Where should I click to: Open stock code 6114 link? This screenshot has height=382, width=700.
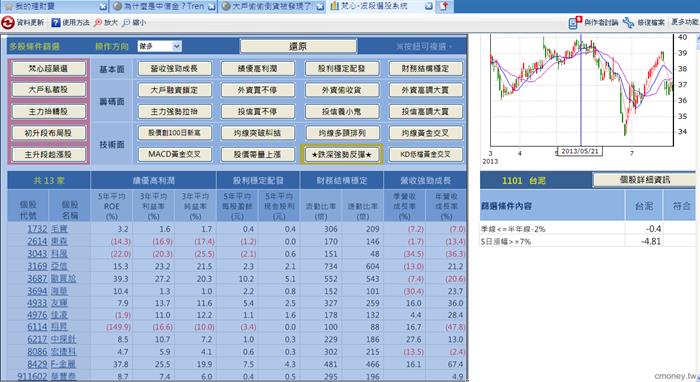[x=37, y=327]
